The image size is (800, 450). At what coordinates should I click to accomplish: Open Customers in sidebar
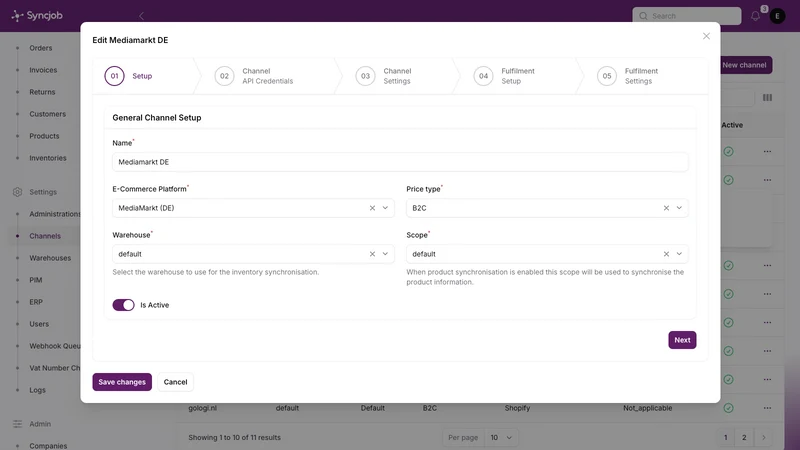[47, 114]
